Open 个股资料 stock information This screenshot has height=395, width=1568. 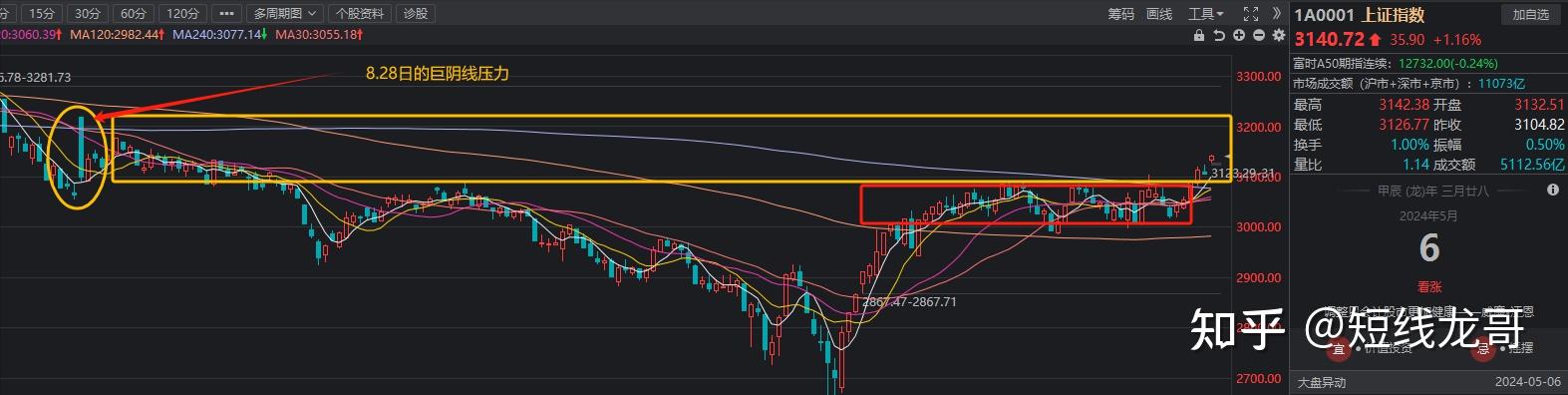click(360, 13)
